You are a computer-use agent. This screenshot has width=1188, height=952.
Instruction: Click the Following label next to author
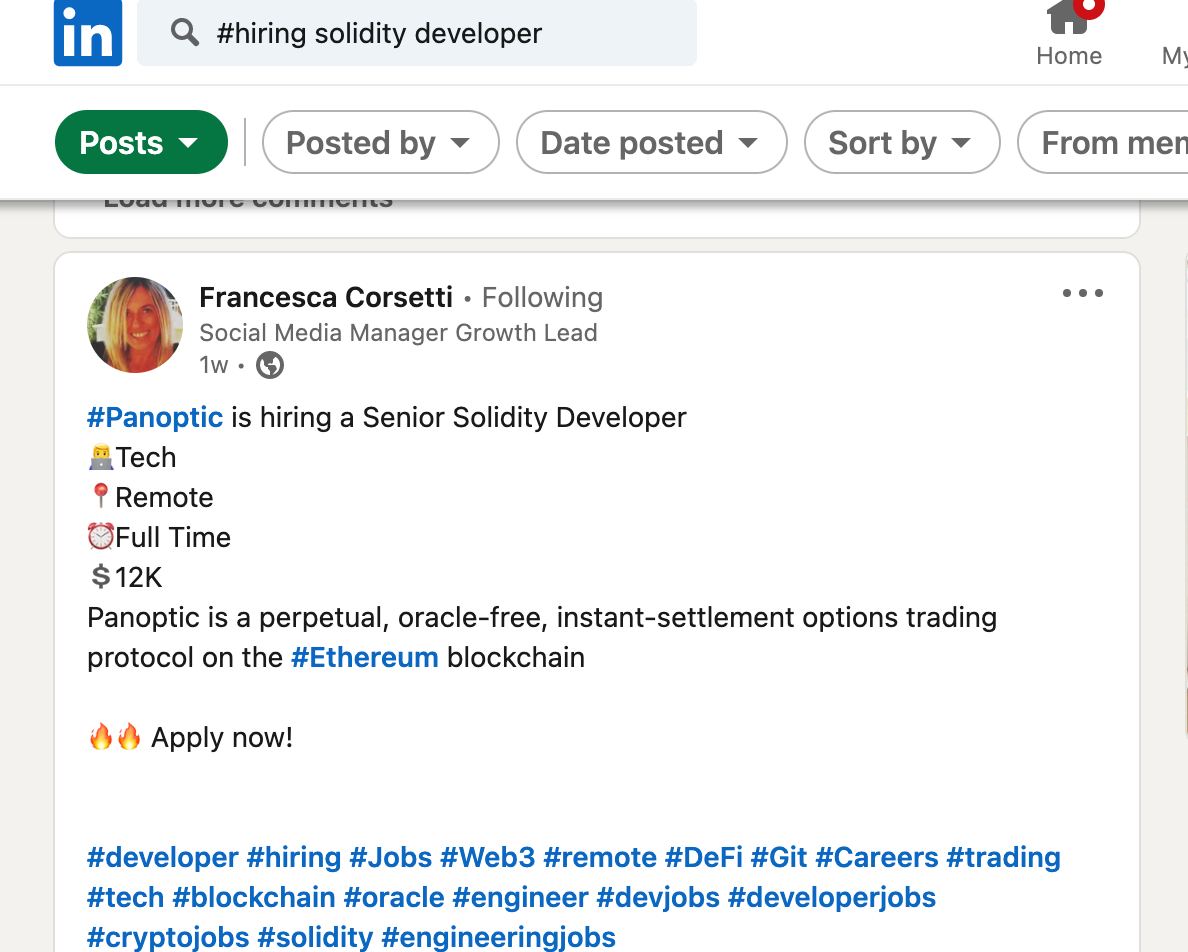542,298
